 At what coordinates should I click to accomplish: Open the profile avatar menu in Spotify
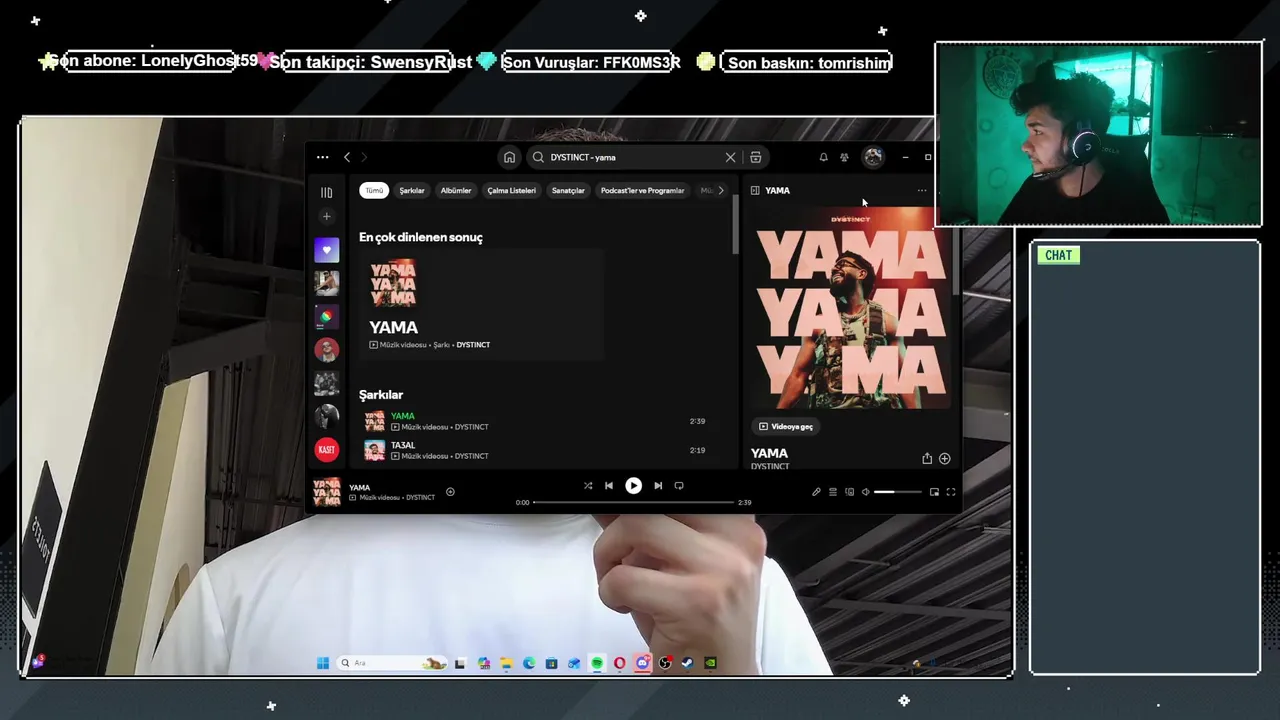[x=873, y=157]
